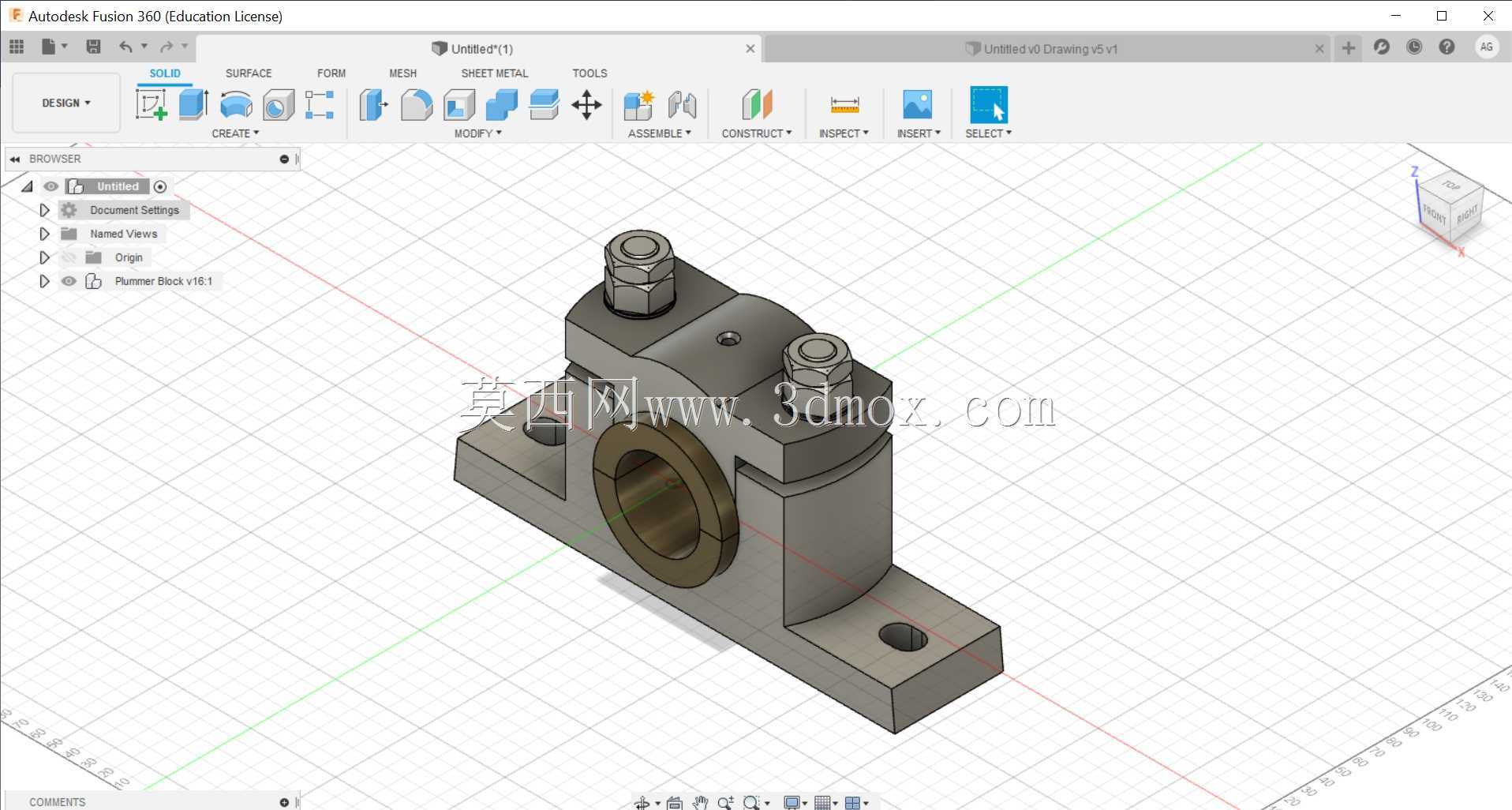This screenshot has height=810, width=1512.
Task: Select the Extrude tool
Action: point(193,104)
